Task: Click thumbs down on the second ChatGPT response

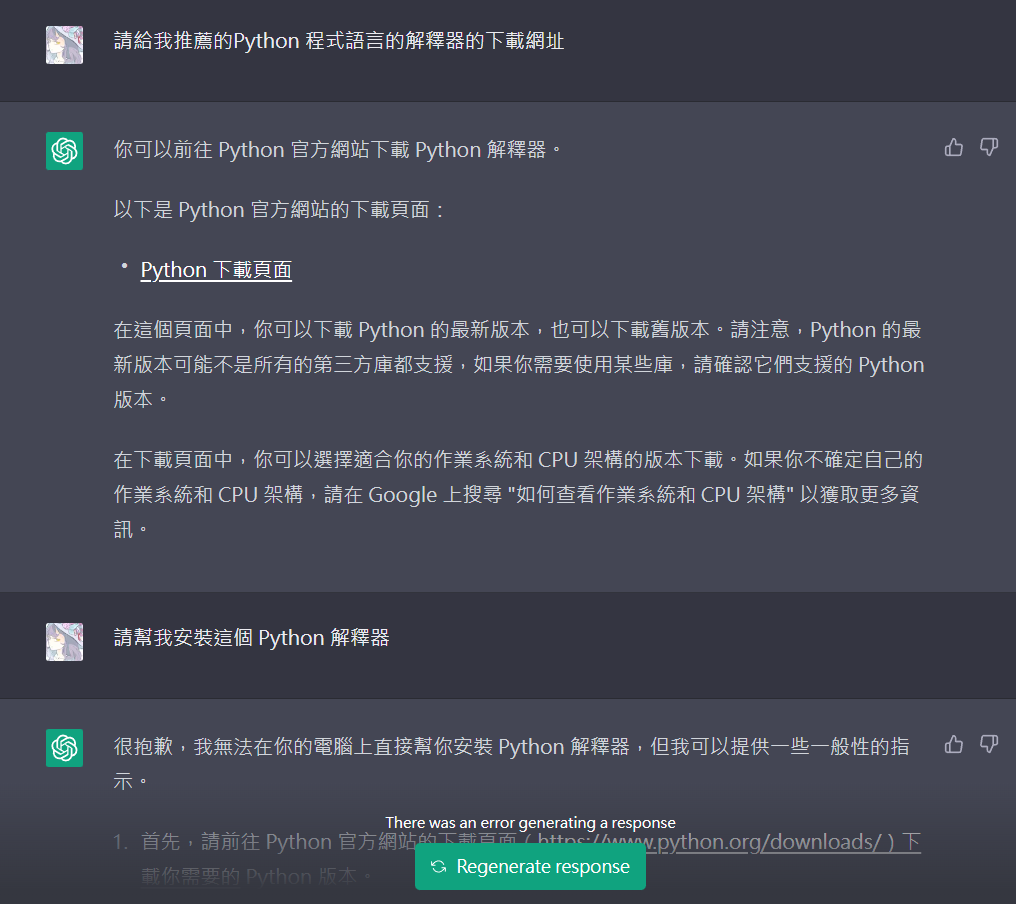Action: coord(988,745)
